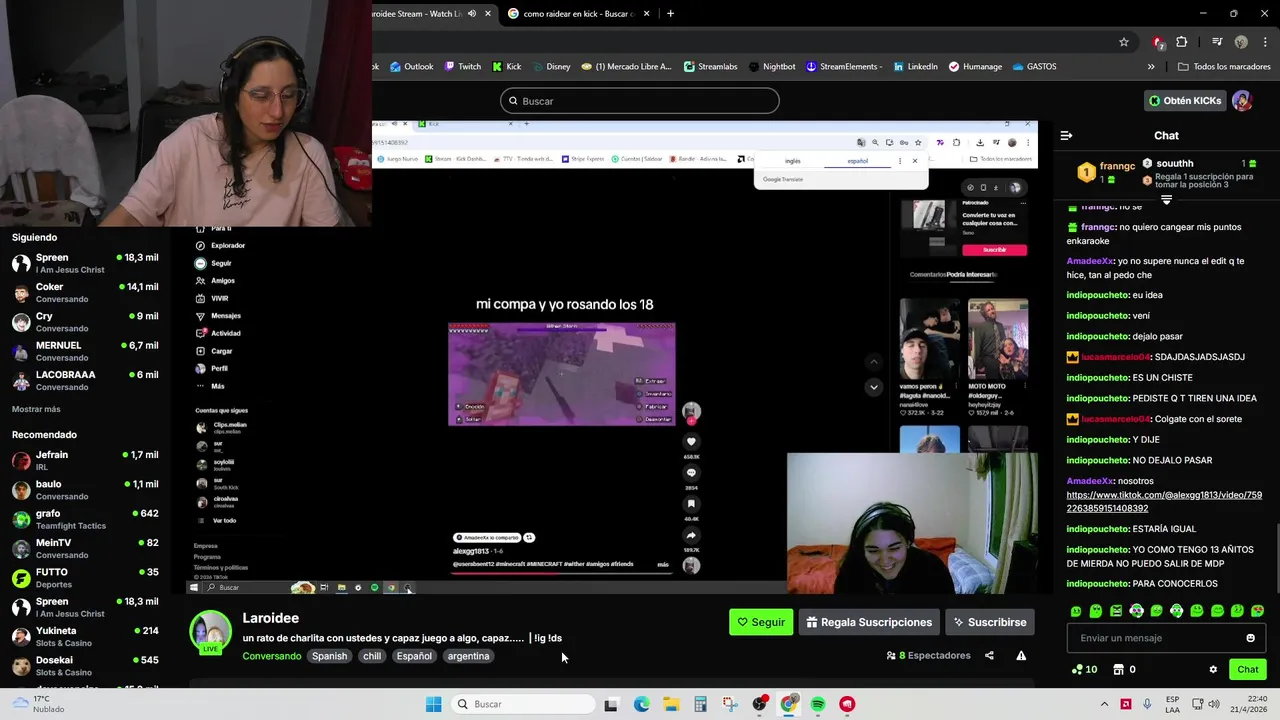Open Cry channel in Siguiendo list
Viewport: 1280px width, 720px height.
[x=85, y=322]
